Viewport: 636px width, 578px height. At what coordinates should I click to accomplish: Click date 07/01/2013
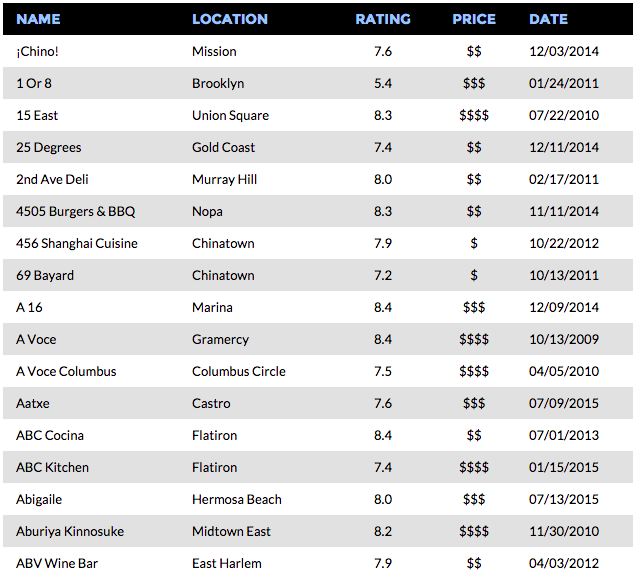tap(564, 436)
